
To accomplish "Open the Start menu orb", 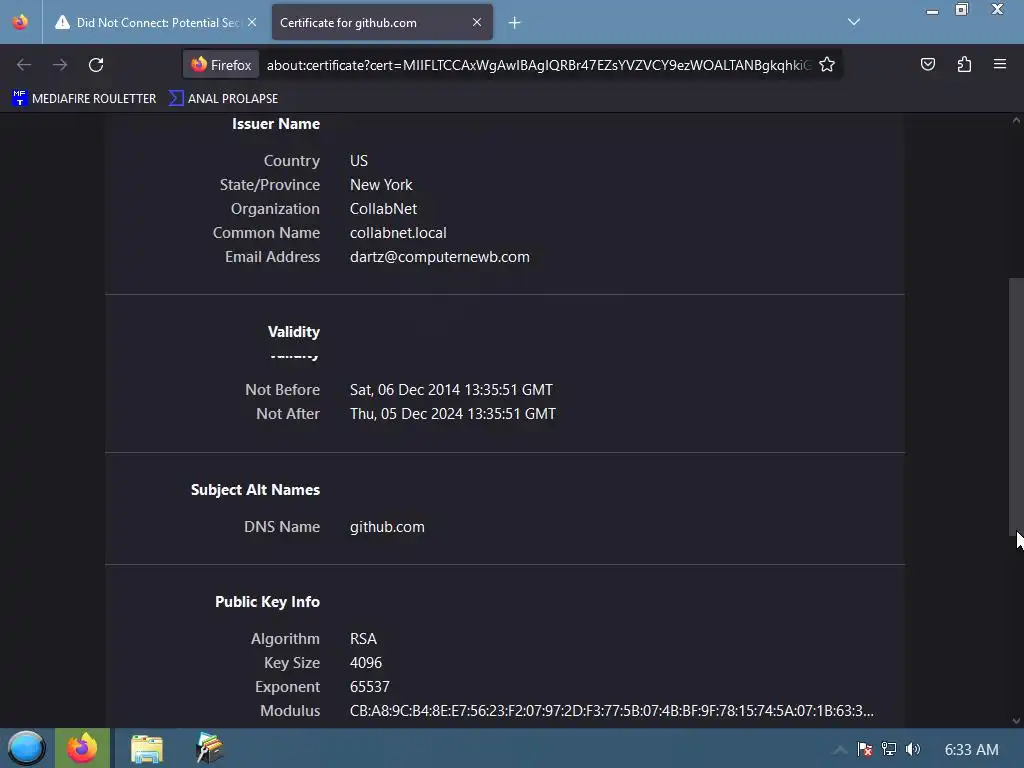I will 26,748.
